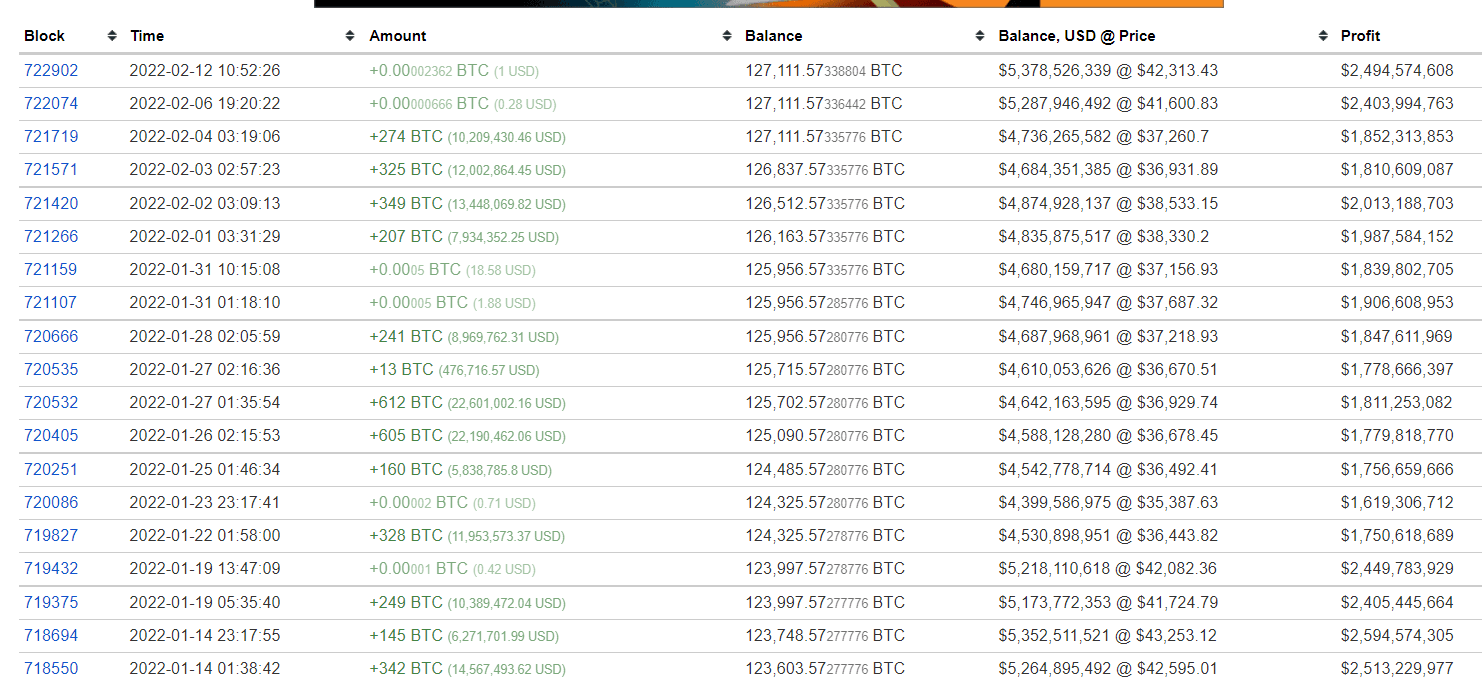Sort table by Block column arrows
The width and height of the screenshot is (1482, 681).
click(112, 36)
